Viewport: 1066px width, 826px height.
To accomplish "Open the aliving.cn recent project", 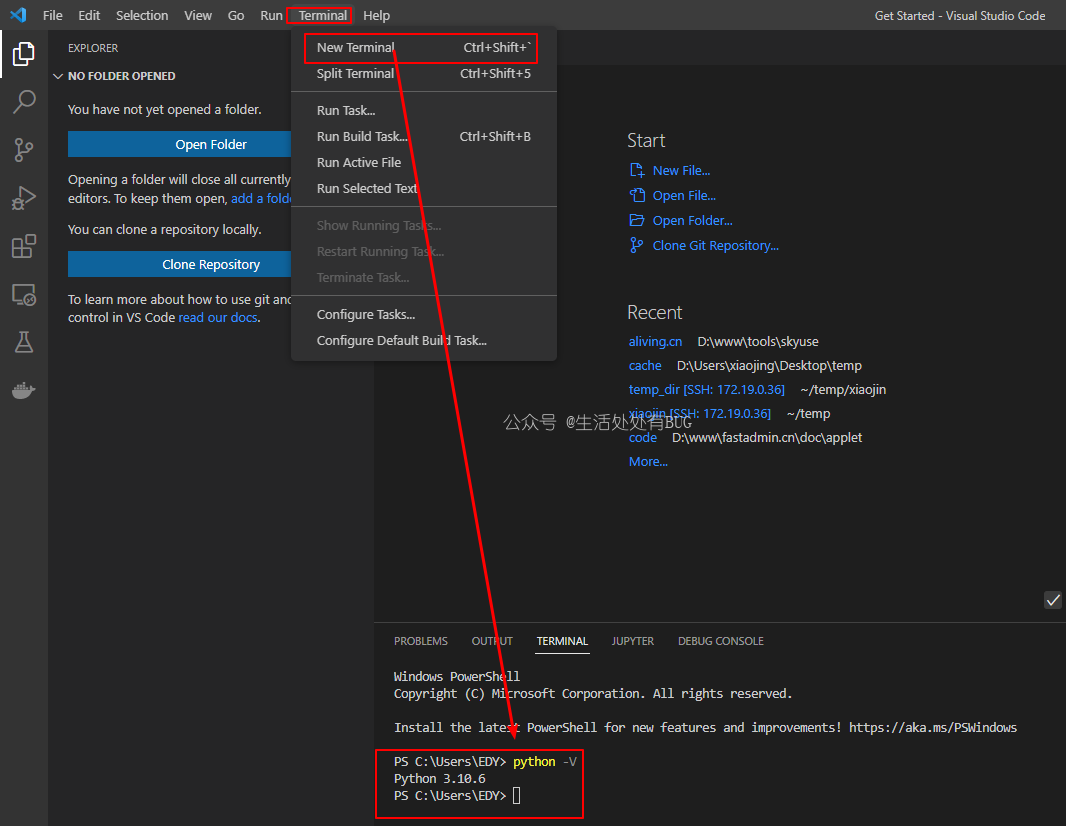I will click(655, 342).
